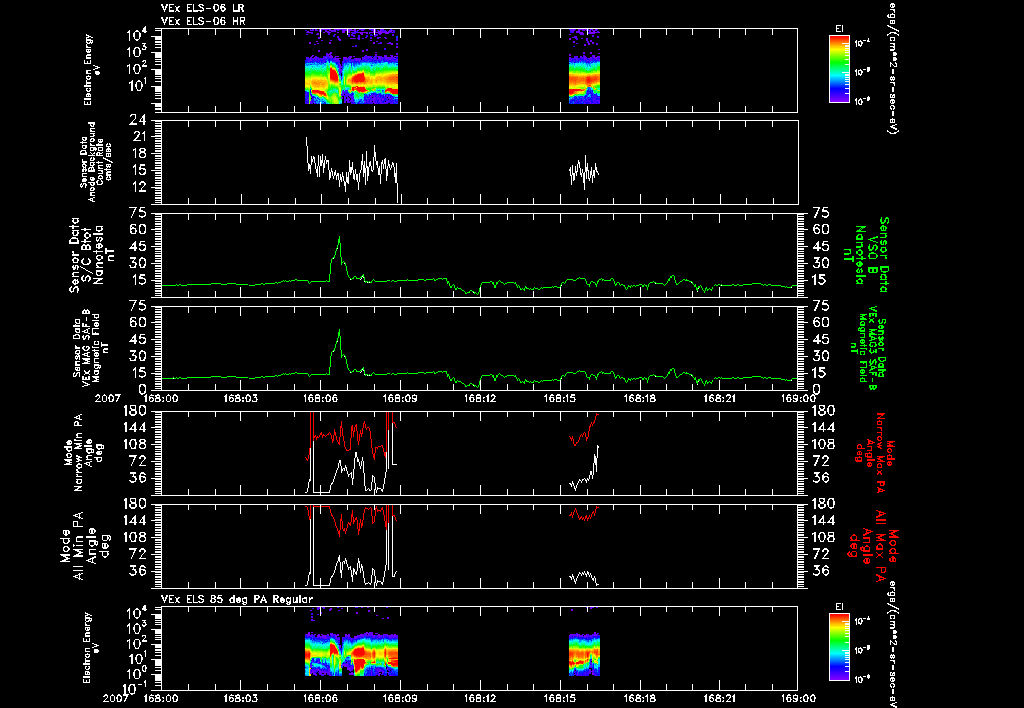The width and height of the screenshot is (1024, 708).
Task: Click the magnetic field peak in the MAG SAF-B panel
Action: 339,330
